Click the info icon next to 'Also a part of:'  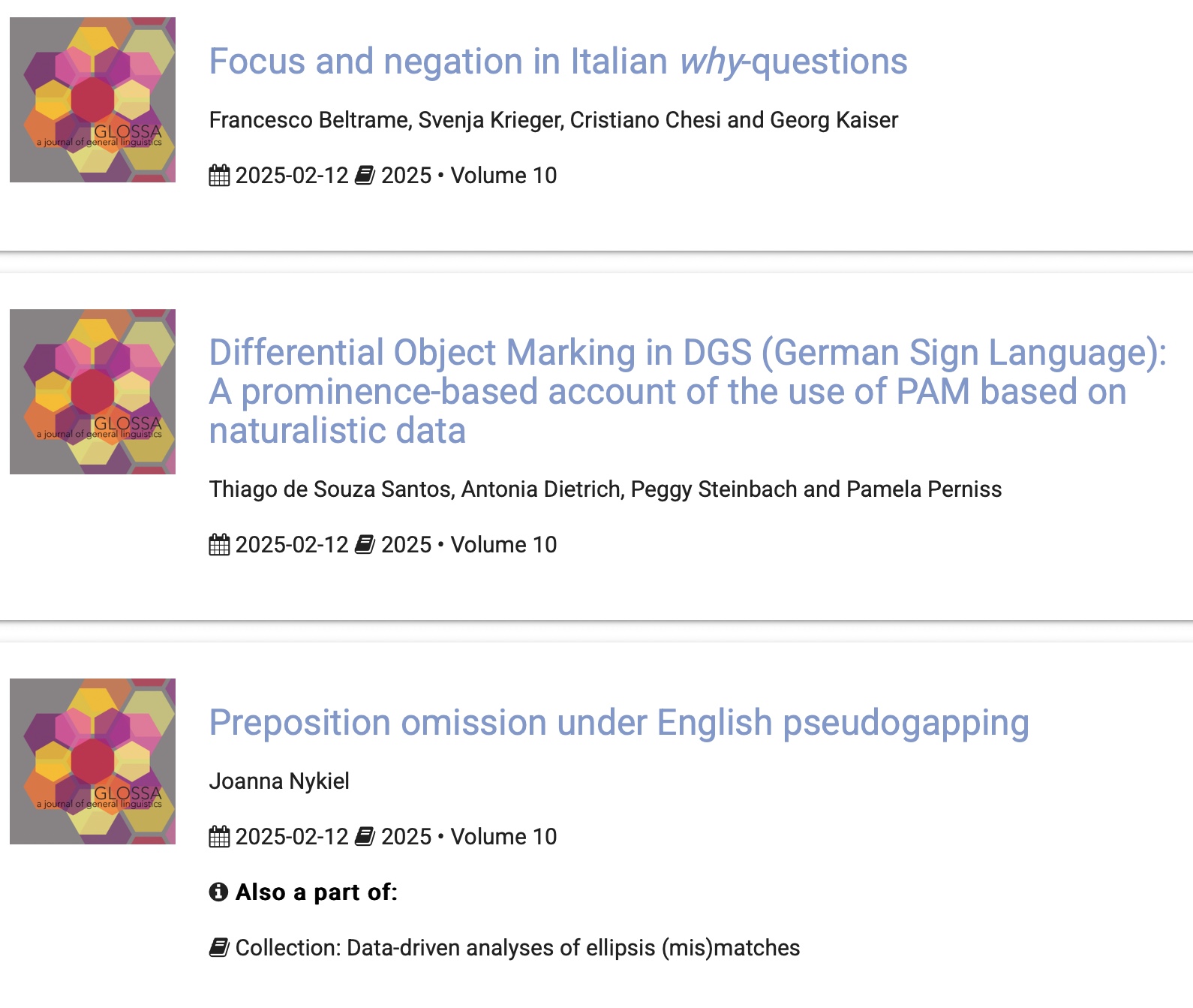click(218, 892)
